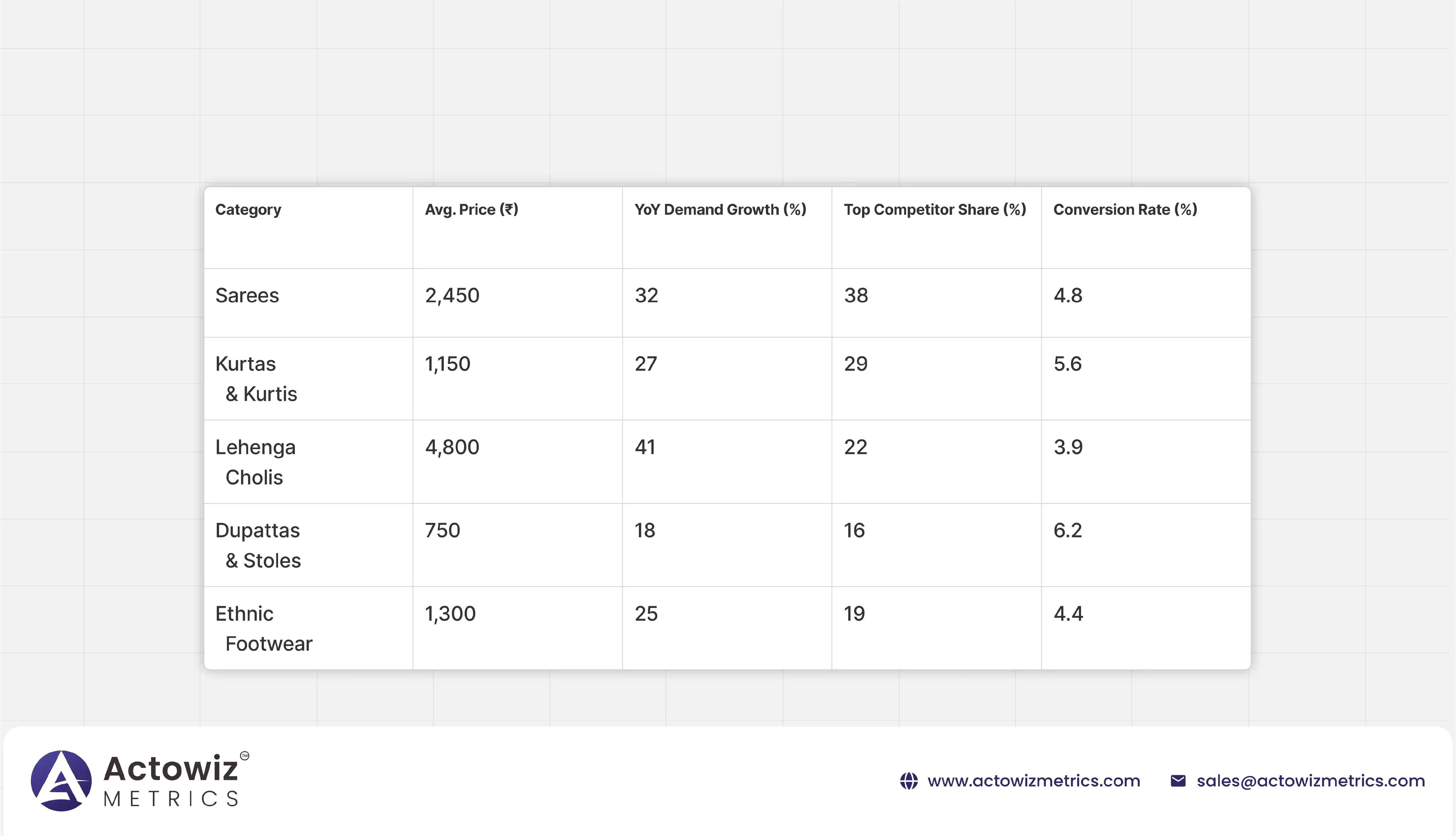Select the Sarees row label
This screenshot has width=1456, height=836.
[247, 296]
